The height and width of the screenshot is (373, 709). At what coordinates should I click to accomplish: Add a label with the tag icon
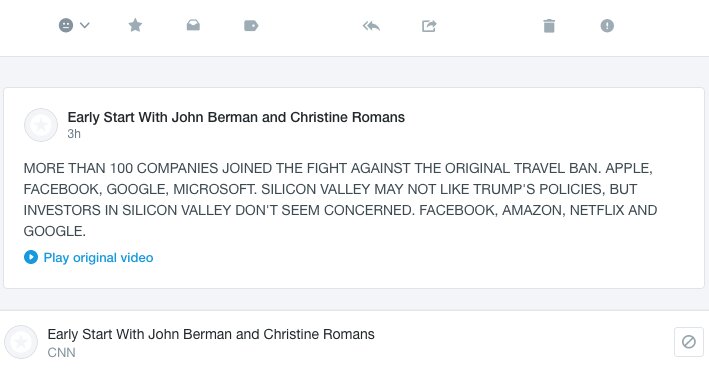point(251,26)
